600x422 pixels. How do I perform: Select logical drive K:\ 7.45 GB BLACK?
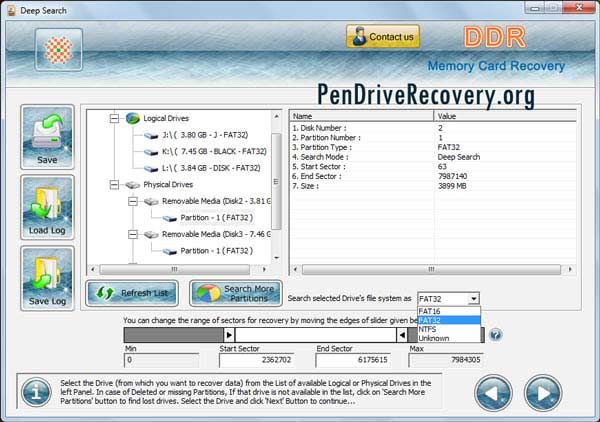point(214,152)
